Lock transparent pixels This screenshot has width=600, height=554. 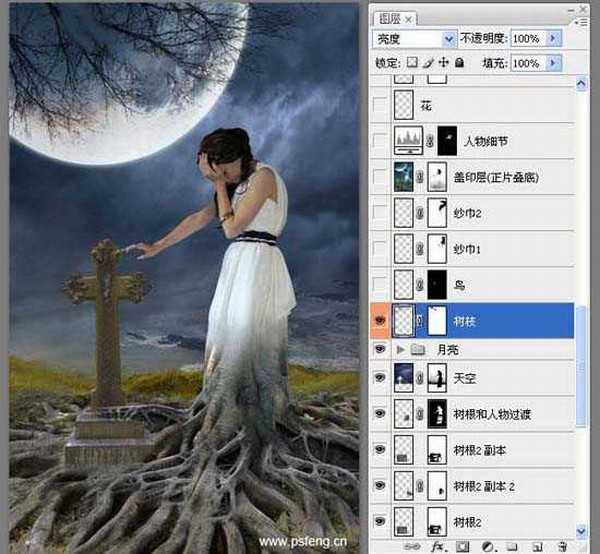pos(412,63)
